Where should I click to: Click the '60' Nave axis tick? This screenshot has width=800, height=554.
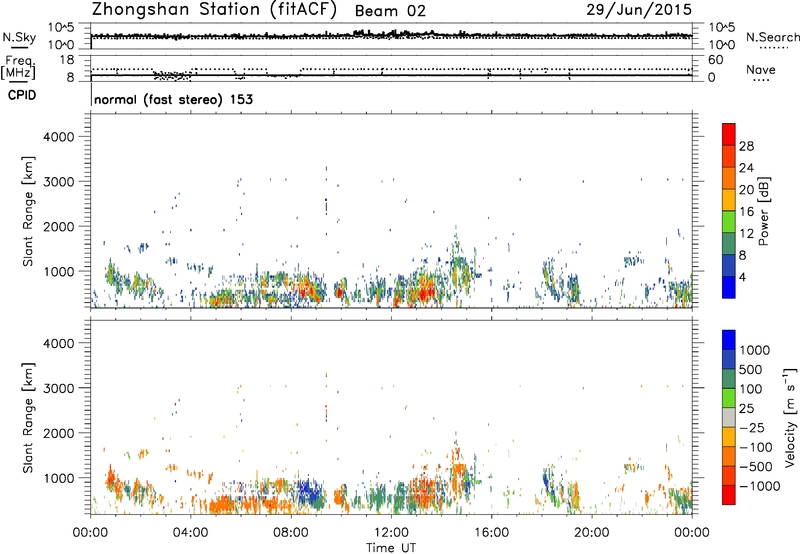point(716,60)
